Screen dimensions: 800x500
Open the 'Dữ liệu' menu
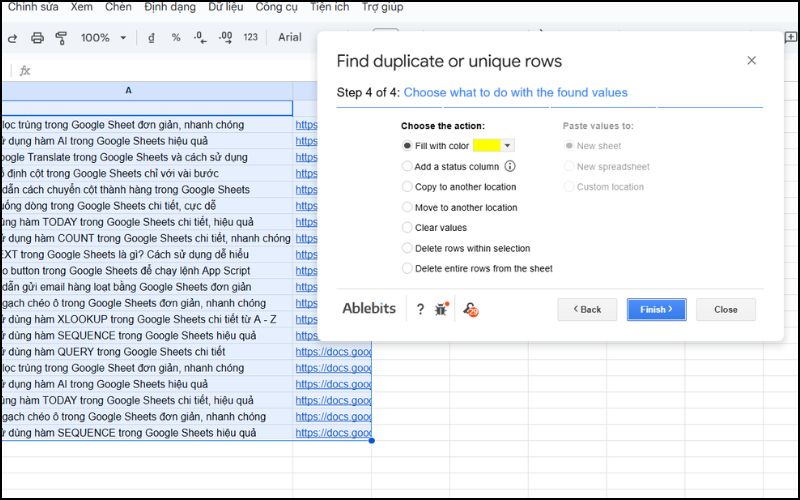(x=225, y=7)
